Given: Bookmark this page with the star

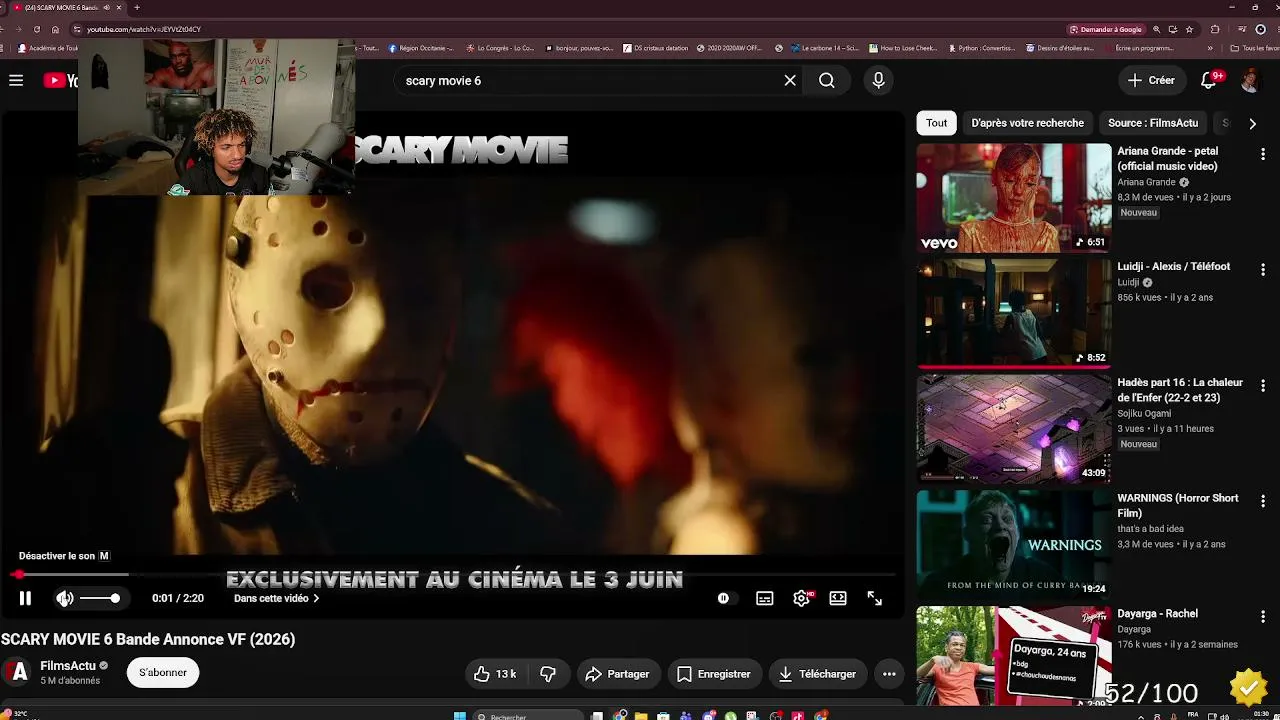Looking at the screenshot, I should pyautogui.click(x=1189, y=29).
